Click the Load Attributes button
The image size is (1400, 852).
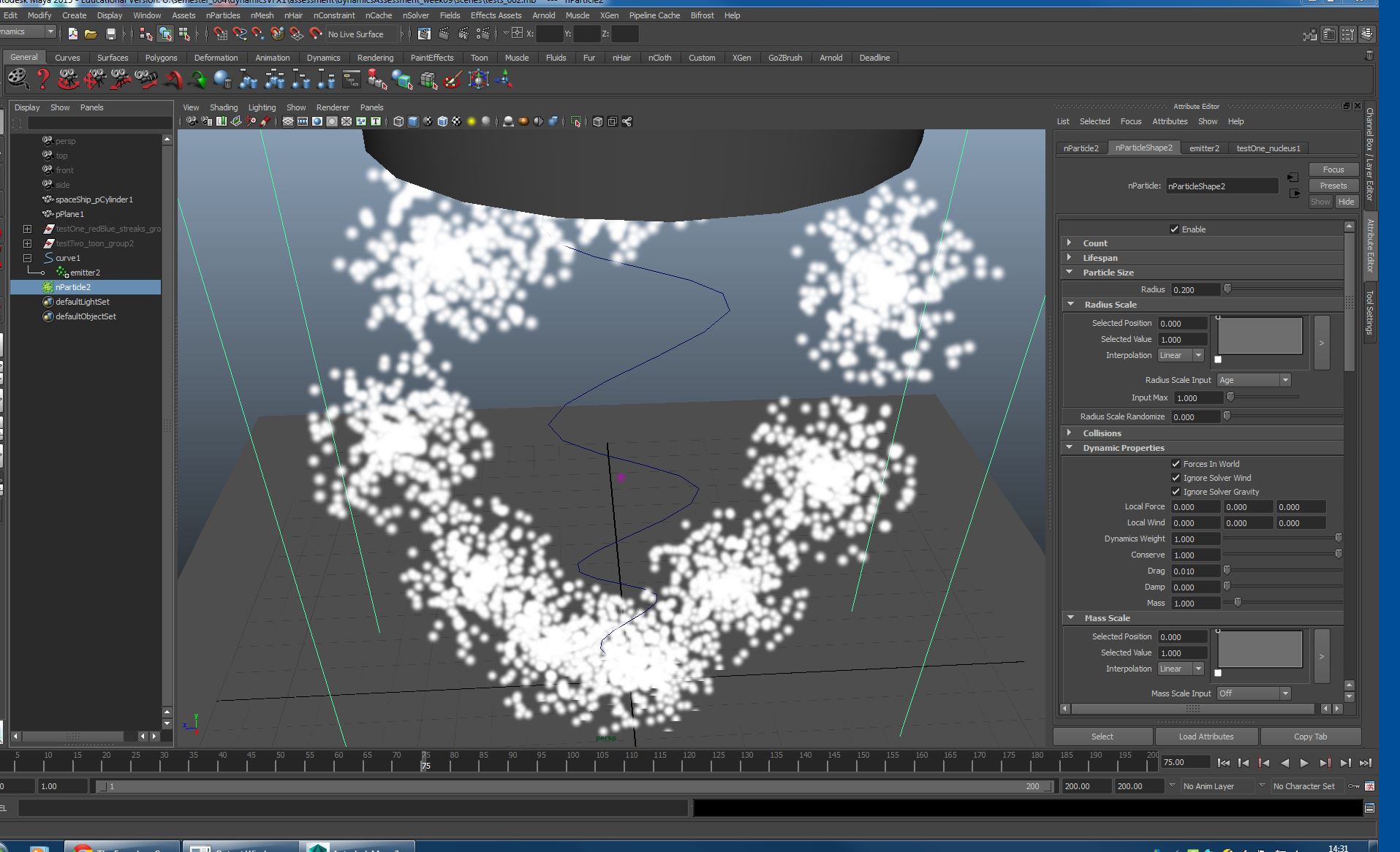(x=1206, y=737)
